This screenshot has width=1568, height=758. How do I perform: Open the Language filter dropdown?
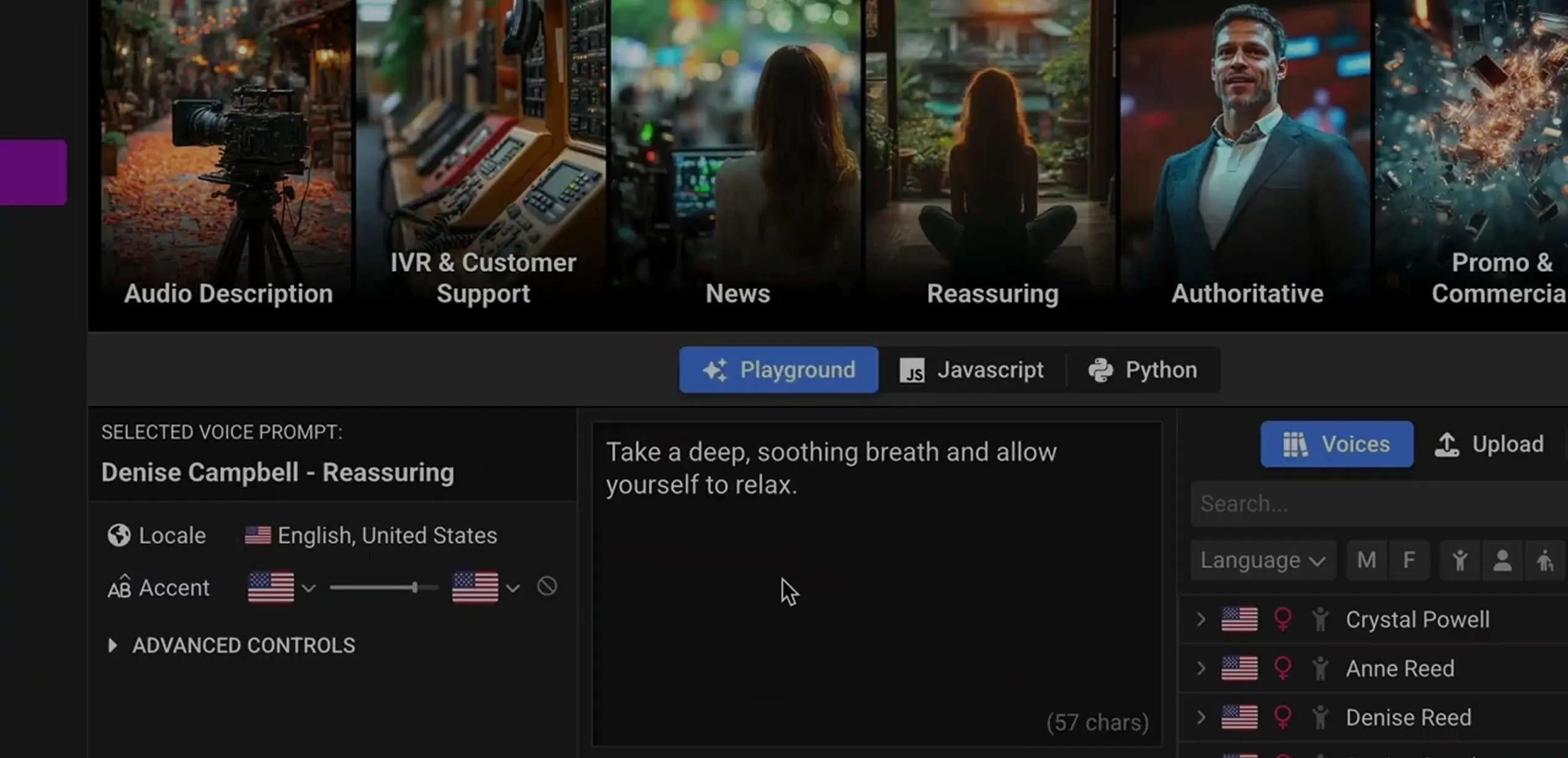coord(1263,560)
